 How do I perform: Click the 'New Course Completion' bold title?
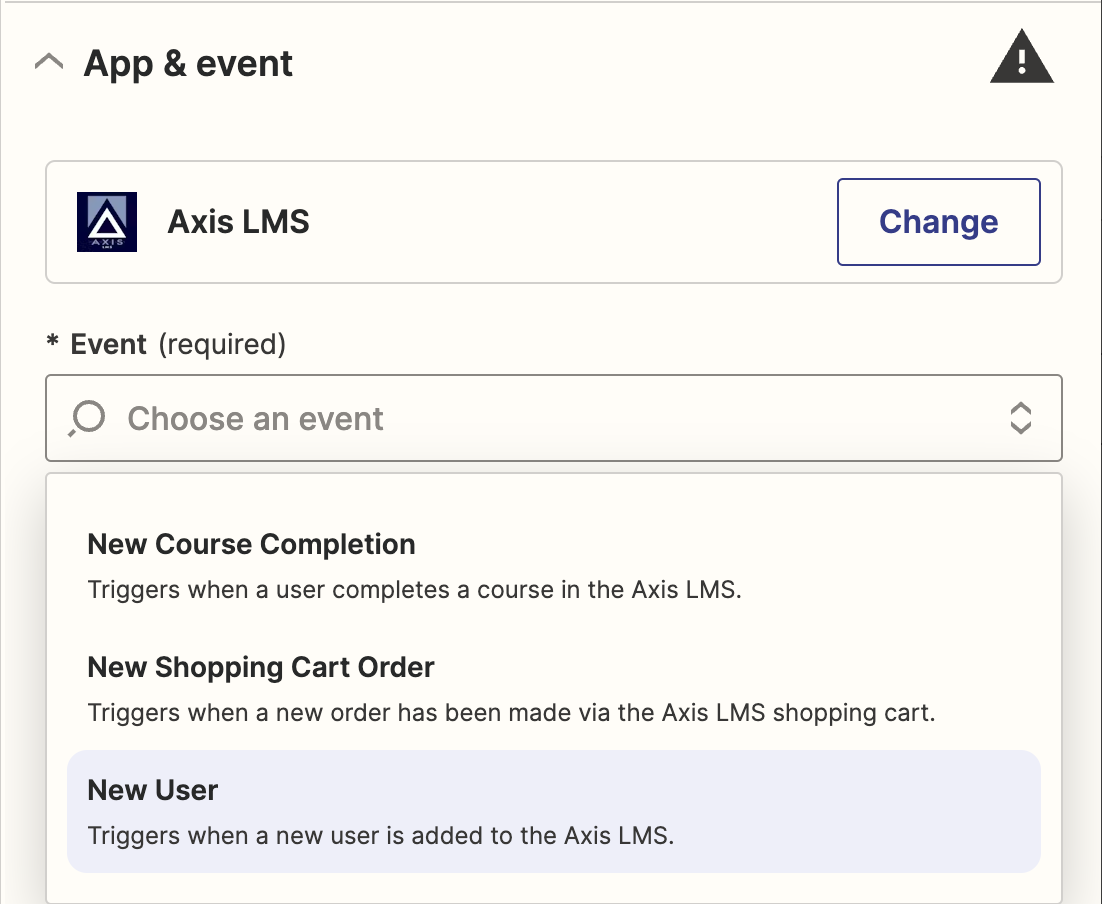pyautogui.click(x=252, y=545)
